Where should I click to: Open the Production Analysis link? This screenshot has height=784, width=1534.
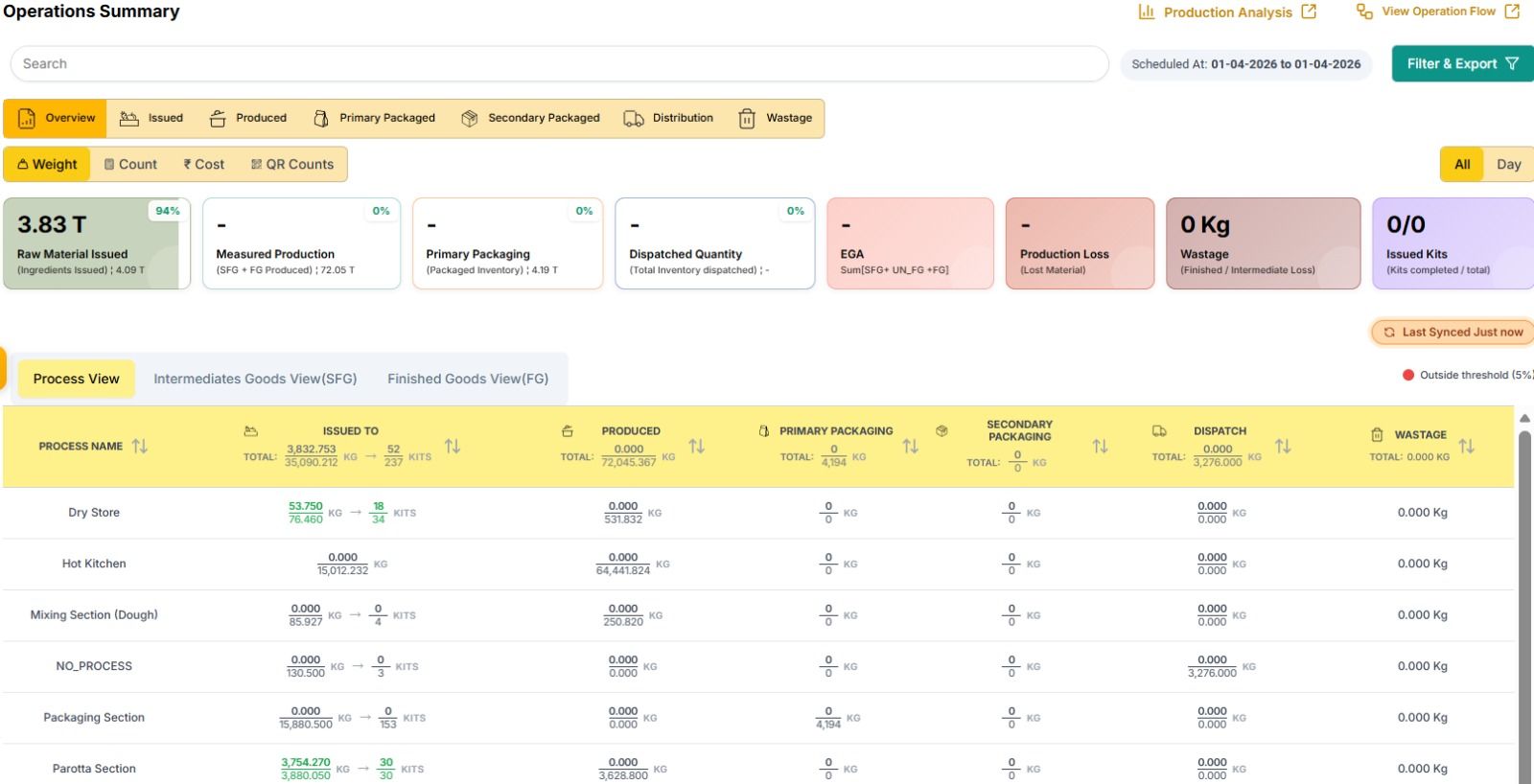(1227, 12)
